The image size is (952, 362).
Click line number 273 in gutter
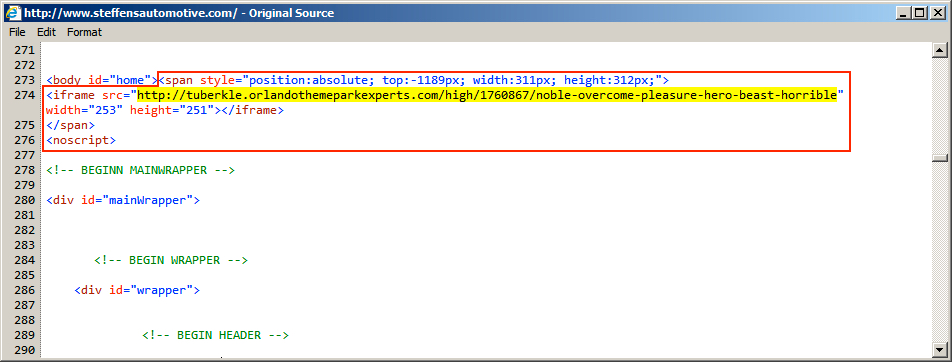click(x=24, y=80)
